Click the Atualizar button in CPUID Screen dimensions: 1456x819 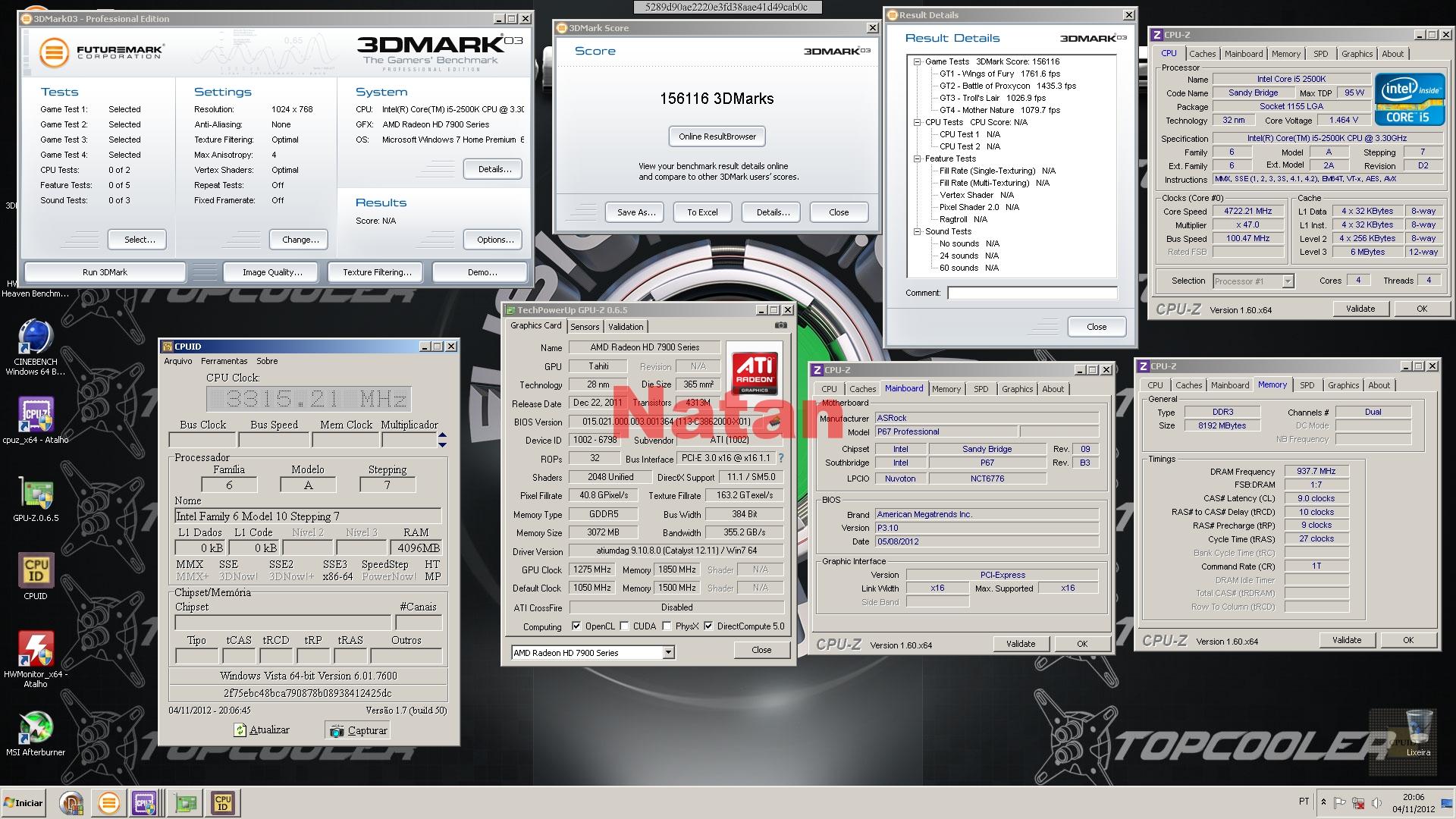click(x=262, y=730)
